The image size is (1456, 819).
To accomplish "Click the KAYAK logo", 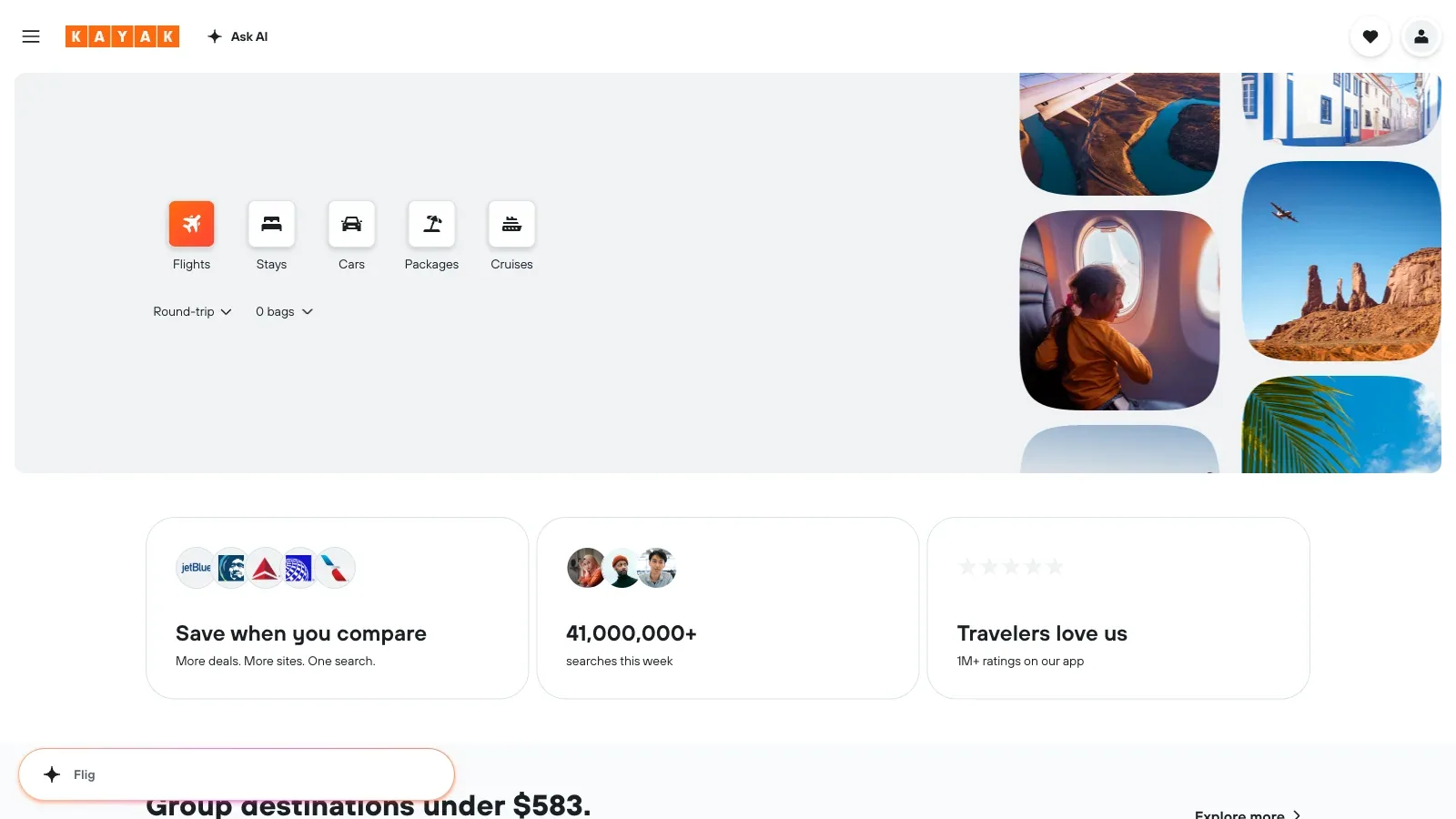I will coord(122,36).
